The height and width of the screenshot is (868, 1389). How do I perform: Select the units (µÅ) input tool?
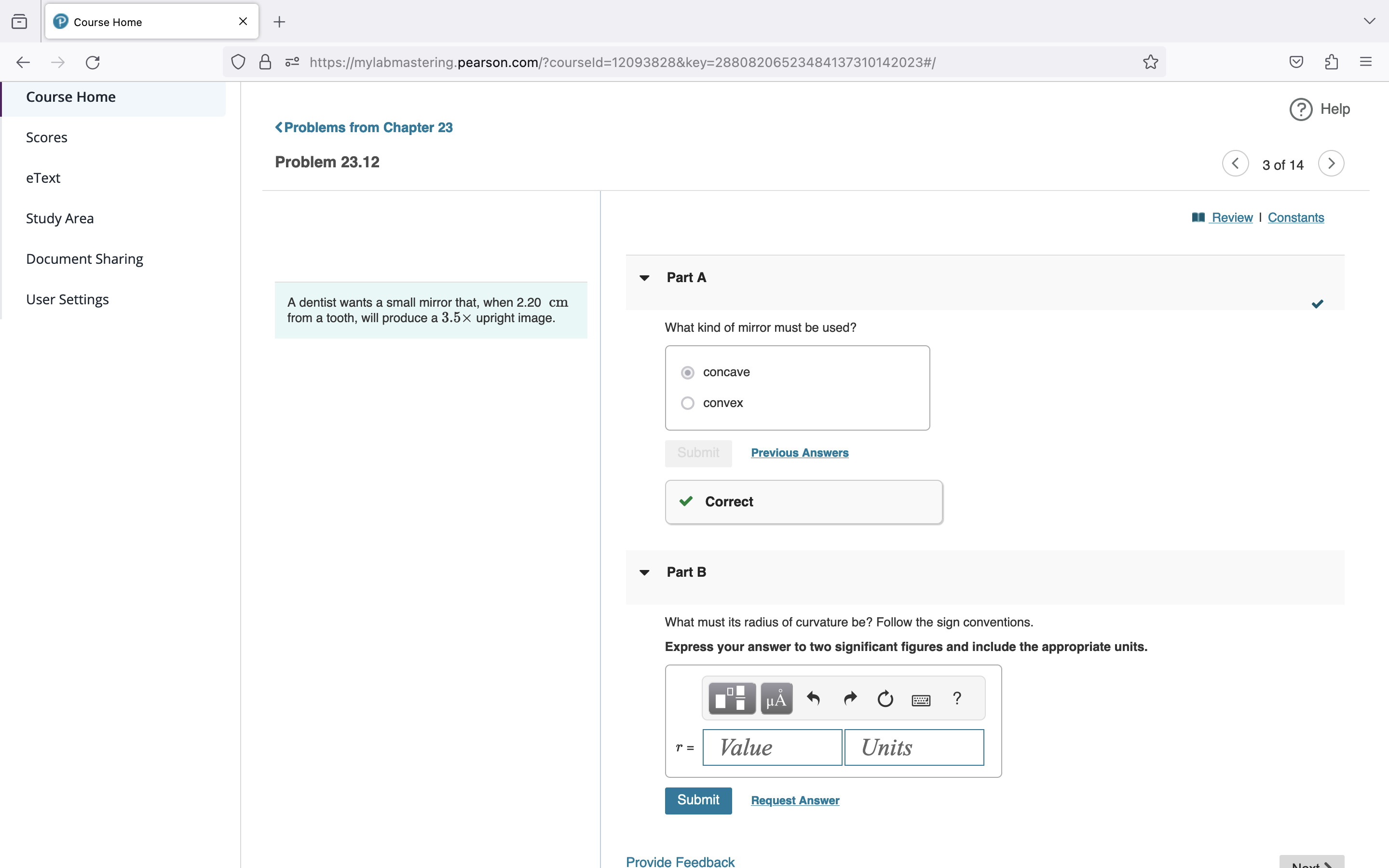tap(776, 699)
